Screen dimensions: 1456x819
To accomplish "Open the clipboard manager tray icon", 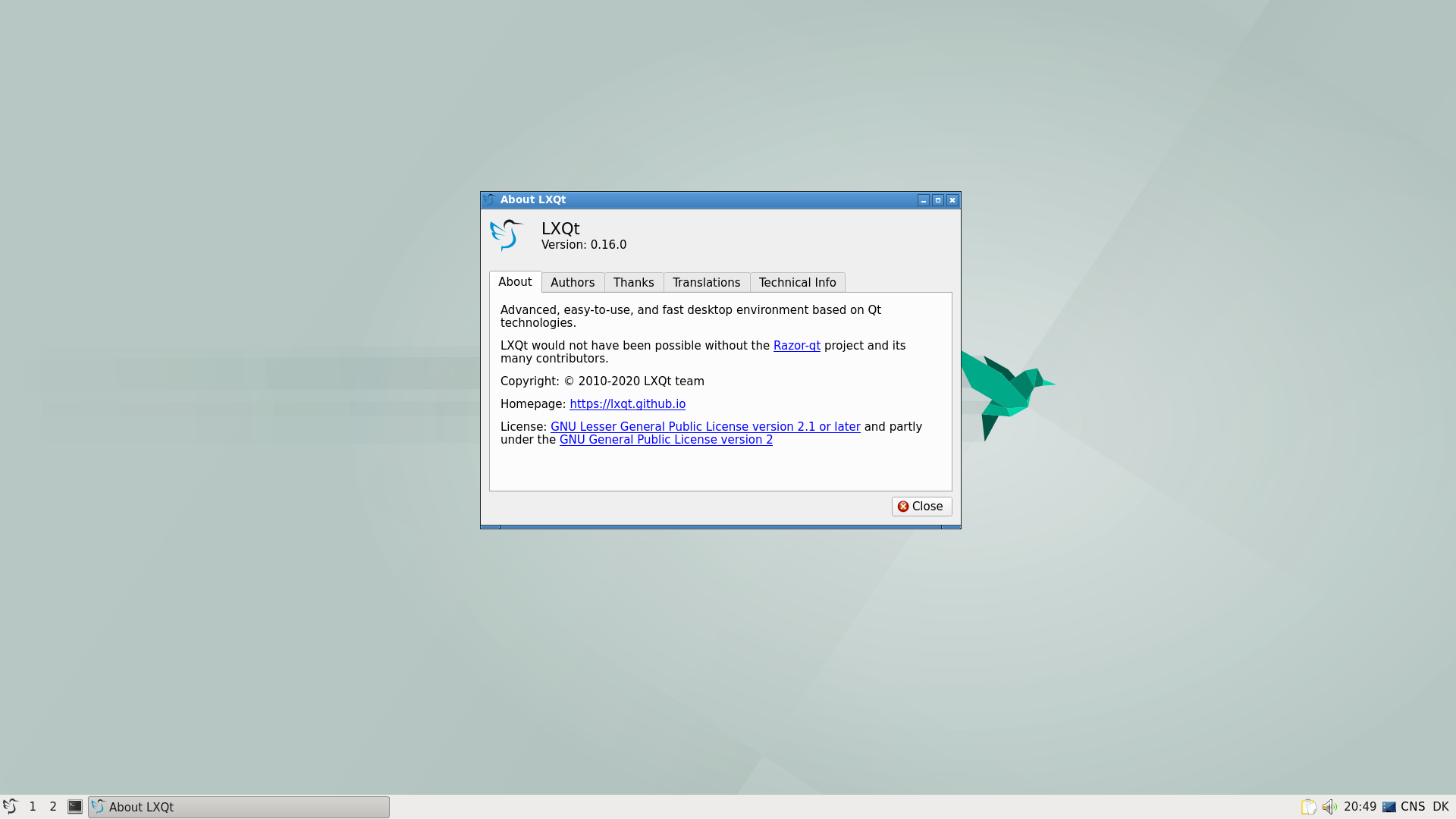I will click(x=1308, y=807).
